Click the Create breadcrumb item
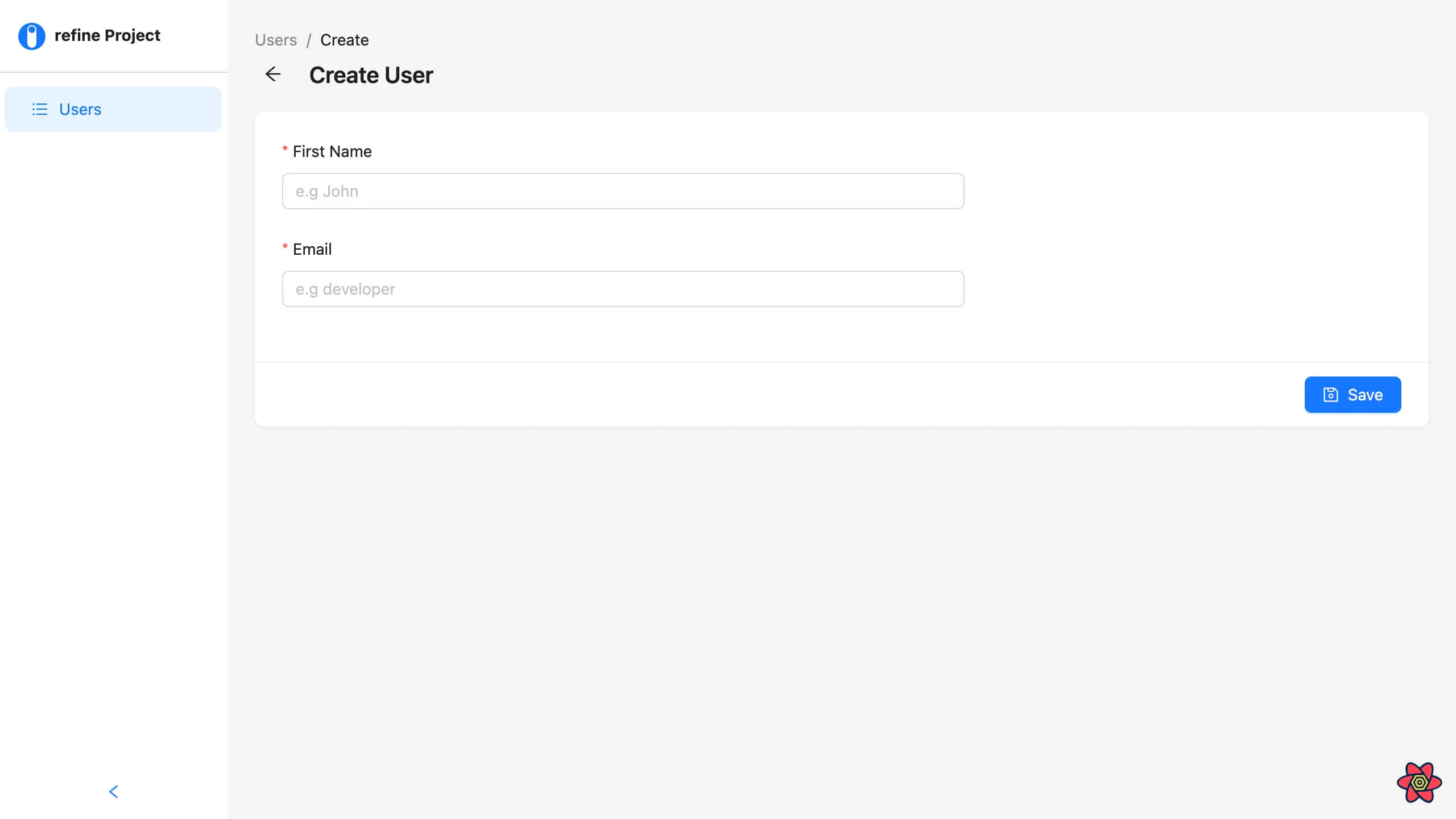The height and width of the screenshot is (819, 1456). click(344, 40)
